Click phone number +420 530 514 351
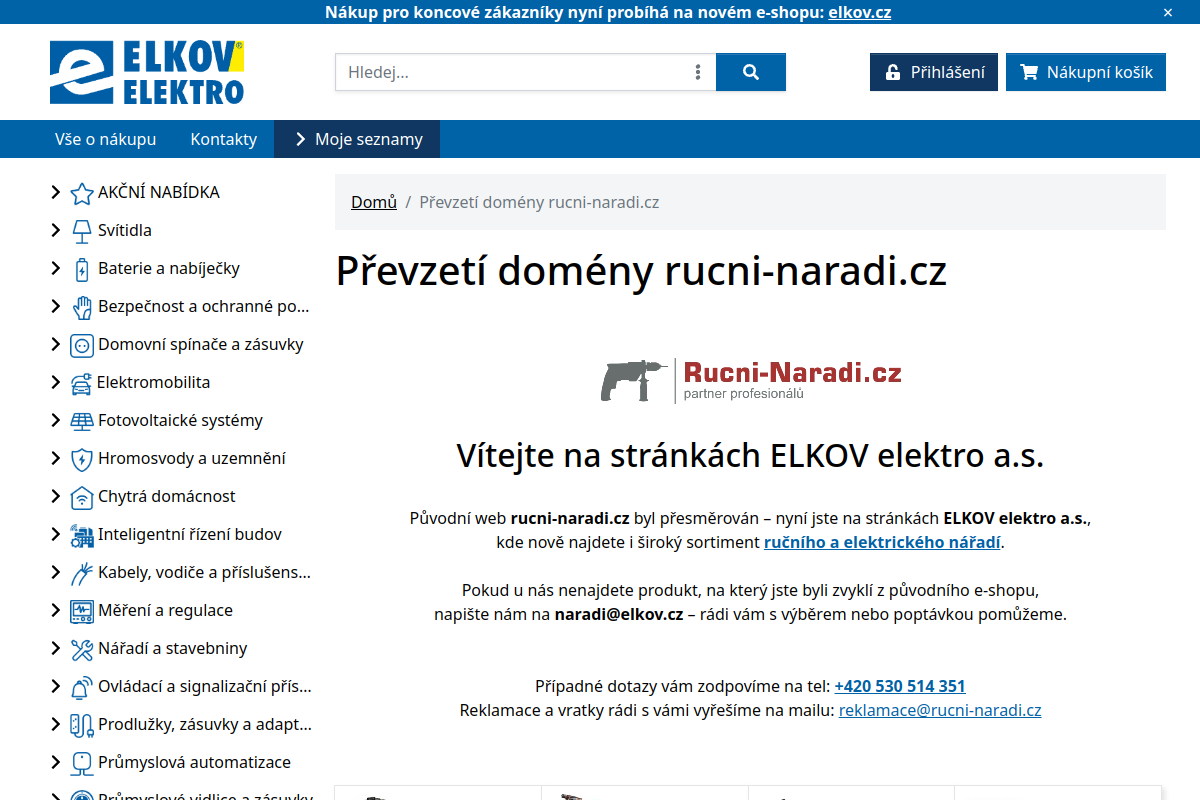Image resolution: width=1200 pixels, height=800 pixels. pos(900,686)
